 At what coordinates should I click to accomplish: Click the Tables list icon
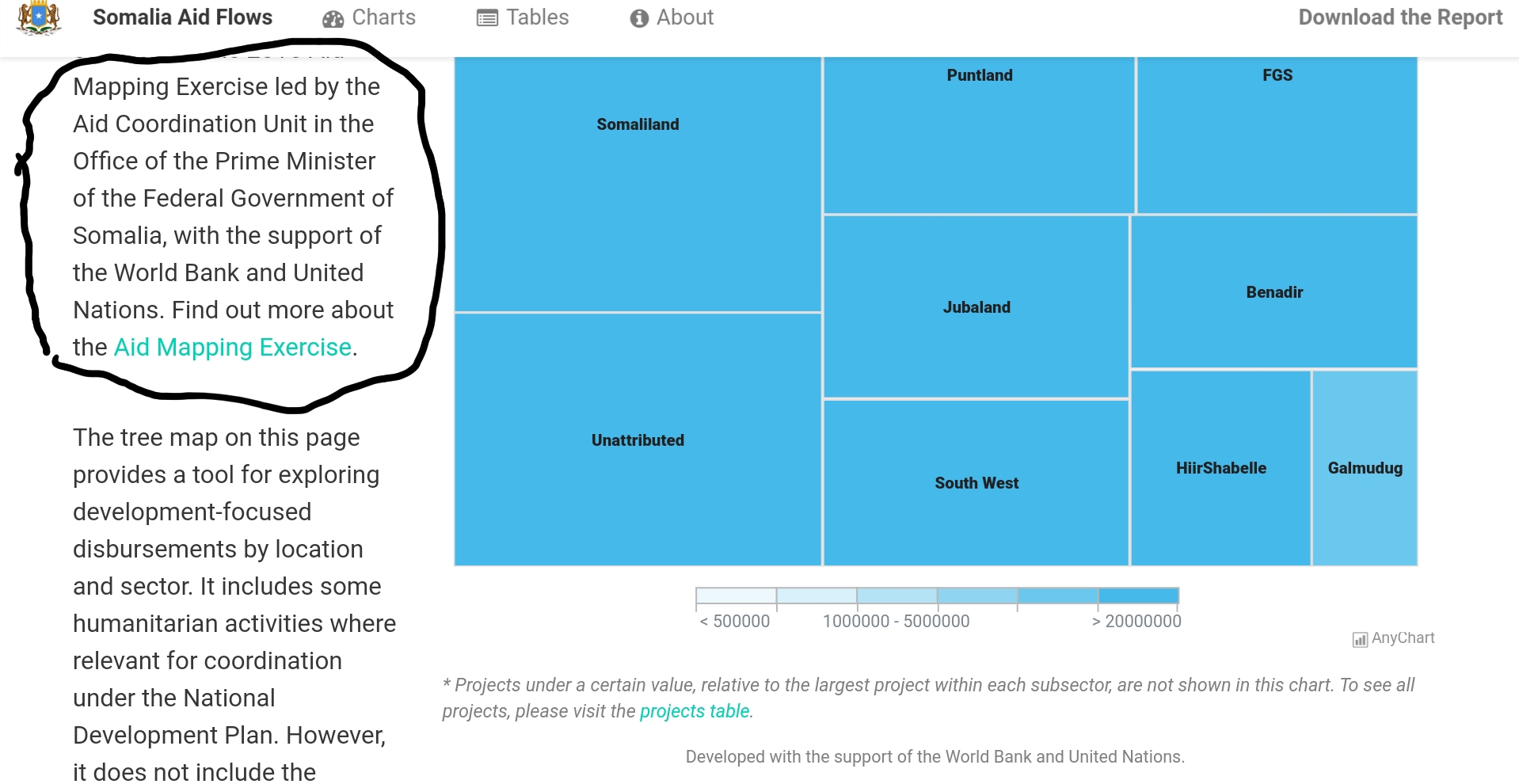click(x=487, y=18)
